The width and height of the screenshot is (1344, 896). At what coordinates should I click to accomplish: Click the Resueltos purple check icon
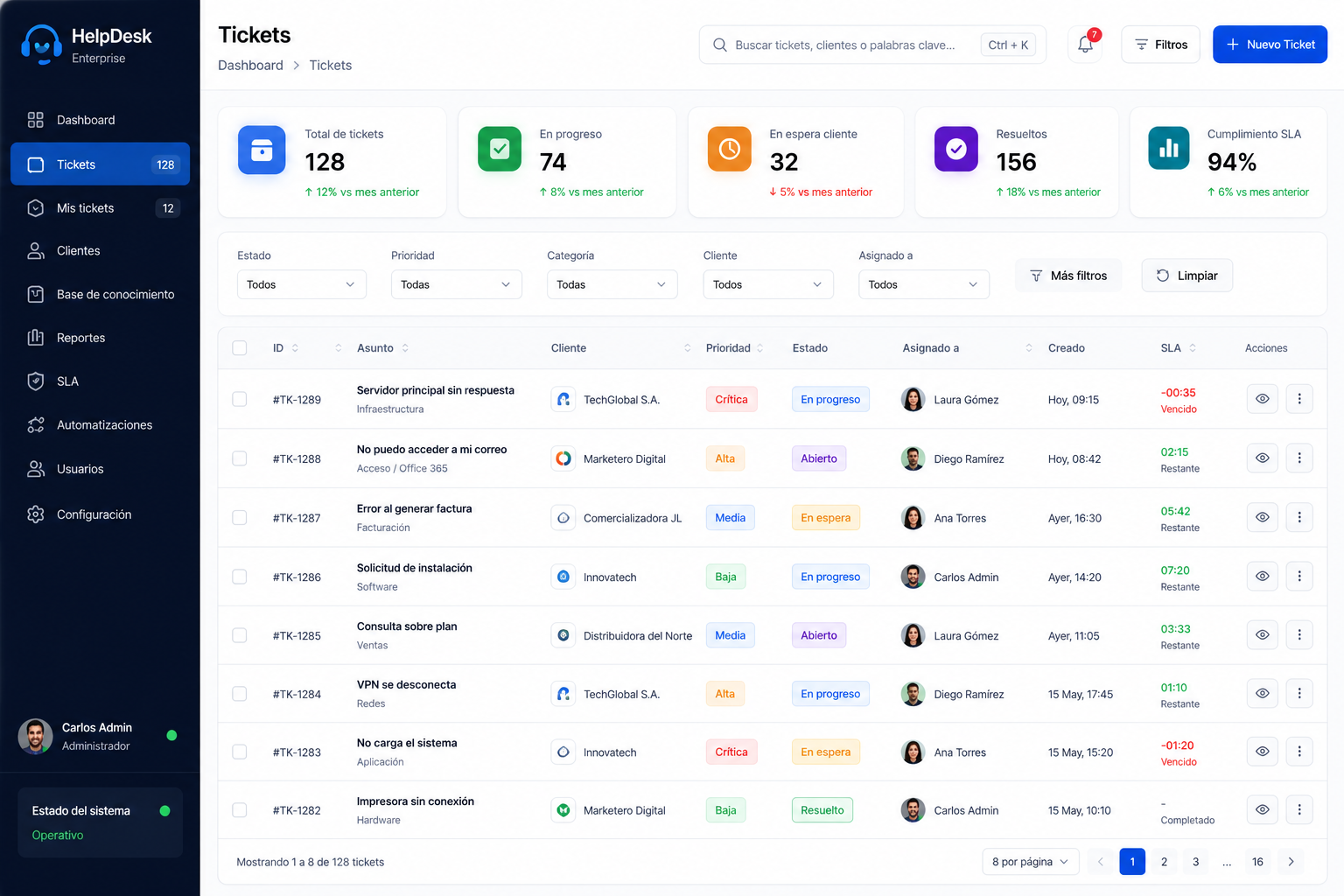(x=956, y=149)
